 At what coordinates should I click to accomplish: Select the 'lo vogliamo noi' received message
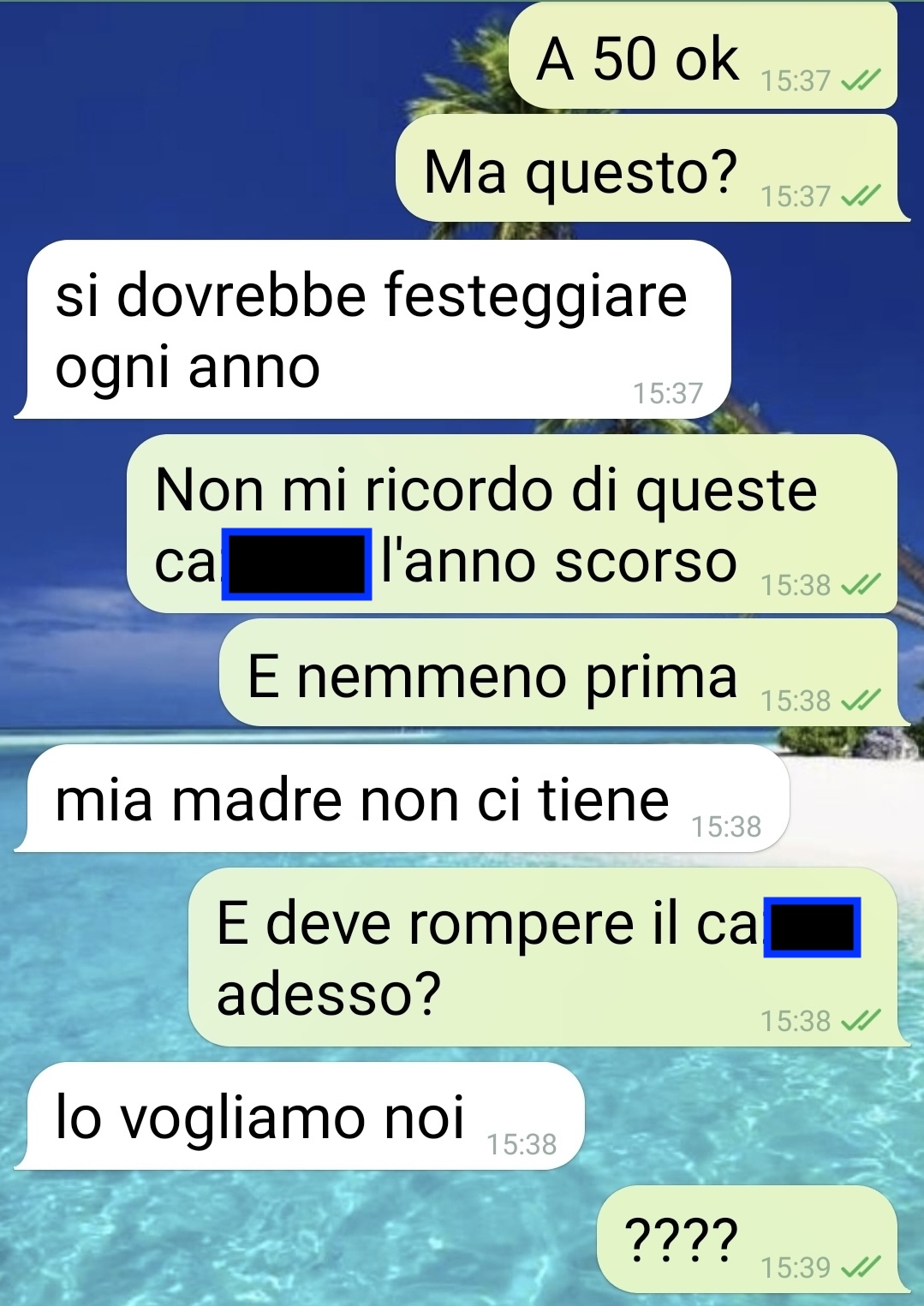[299, 1116]
